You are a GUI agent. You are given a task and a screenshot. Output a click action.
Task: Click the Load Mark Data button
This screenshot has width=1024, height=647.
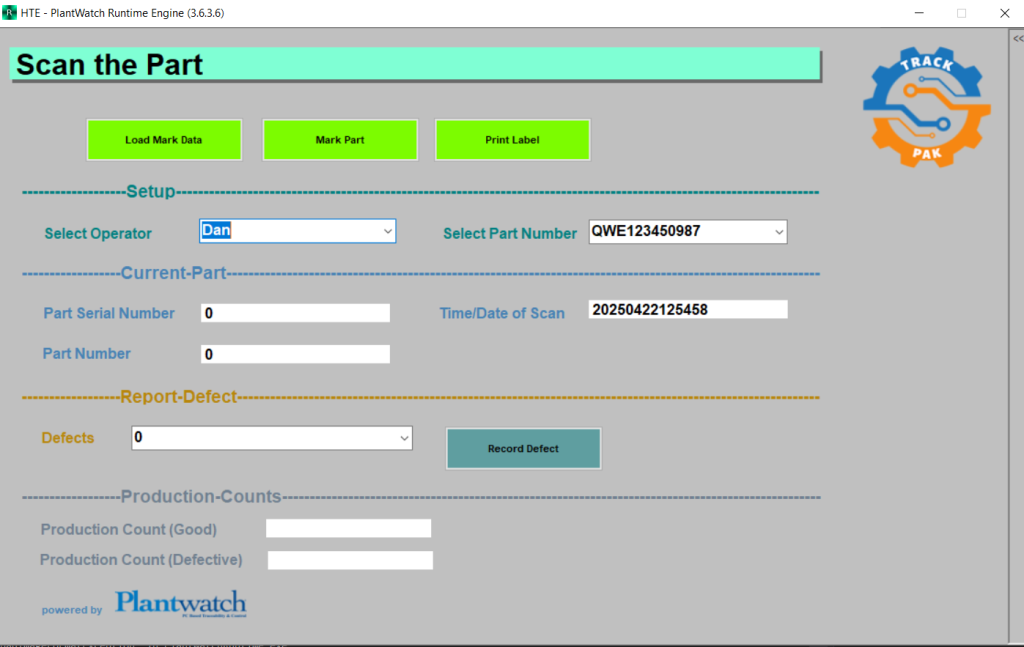click(164, 140)
